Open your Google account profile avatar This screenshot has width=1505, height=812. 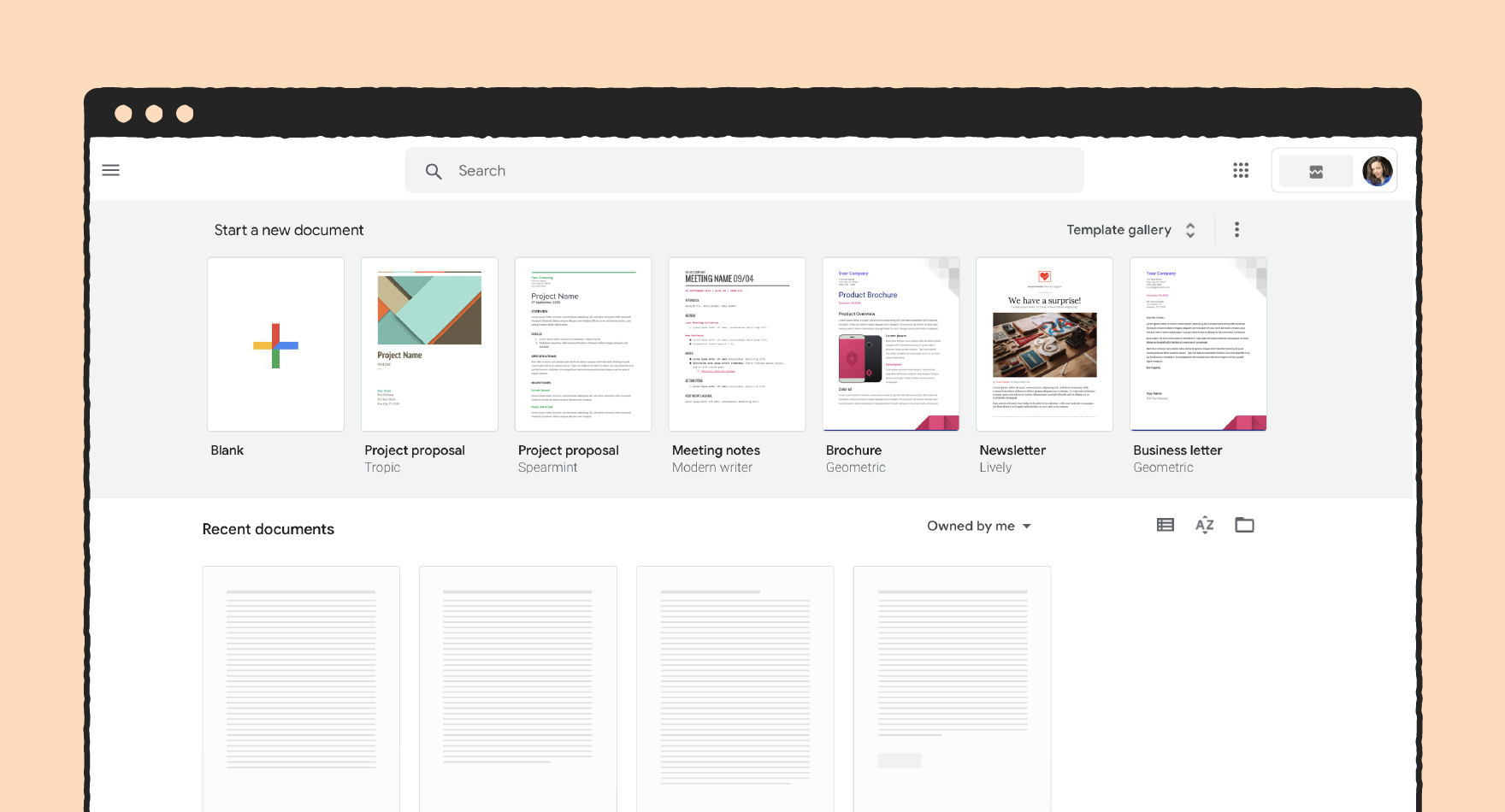click(x=1377, y=171)
